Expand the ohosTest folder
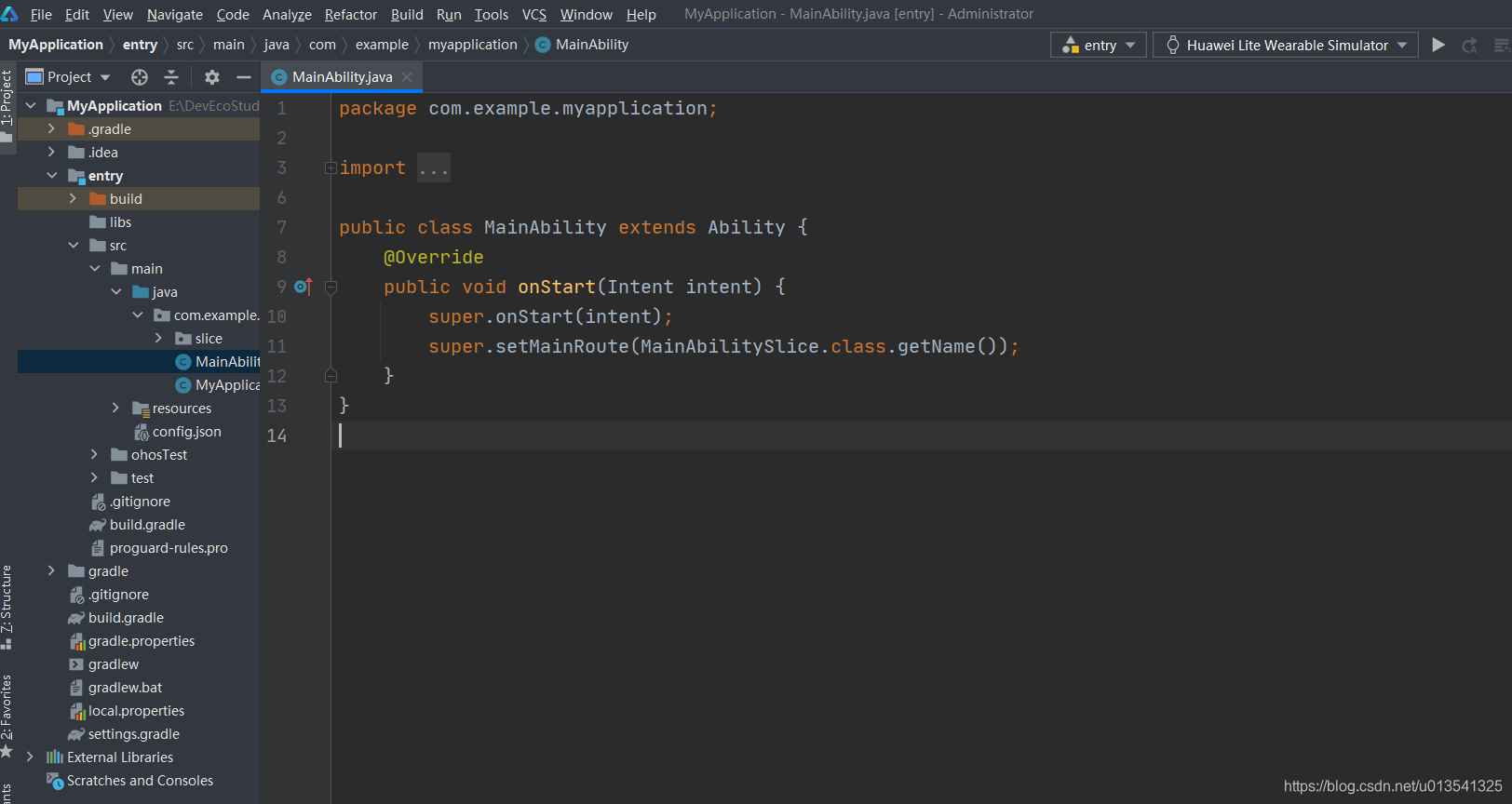 [x=95, y=455]
